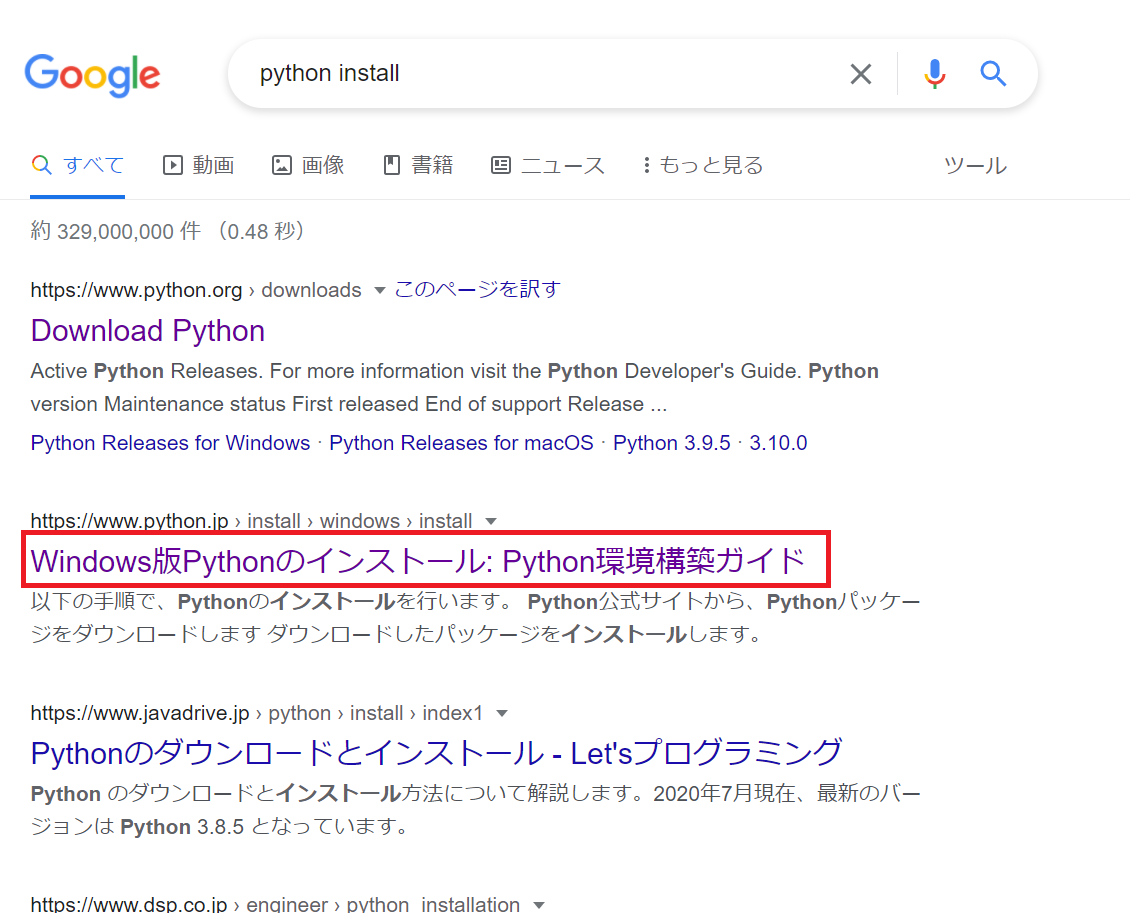This screenshot has height=913, width=1130.
Task: Start the search via the magnifier icon
Action: click(x=992, y=73)
